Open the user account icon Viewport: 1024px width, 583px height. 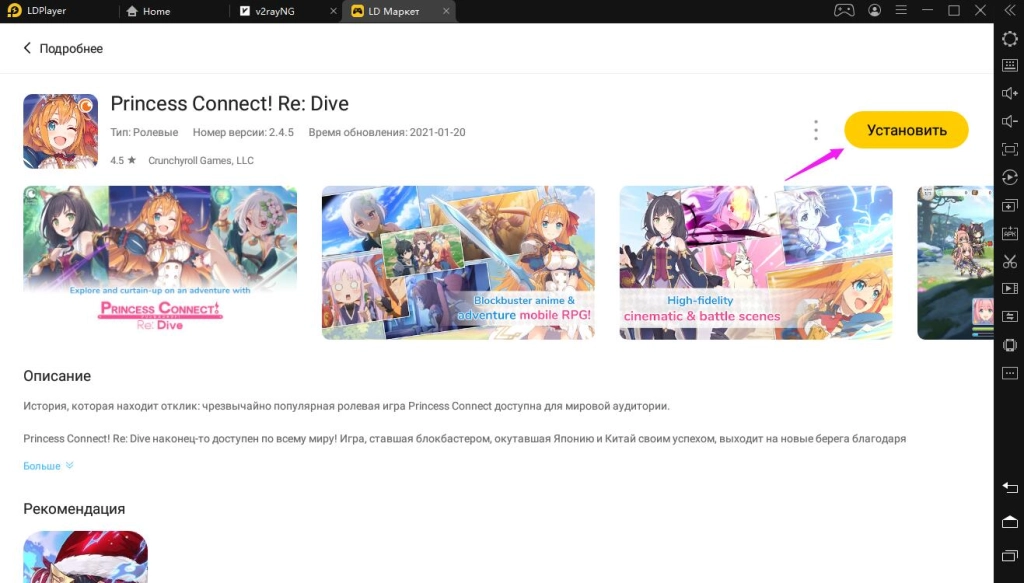(x=874, y=11)
